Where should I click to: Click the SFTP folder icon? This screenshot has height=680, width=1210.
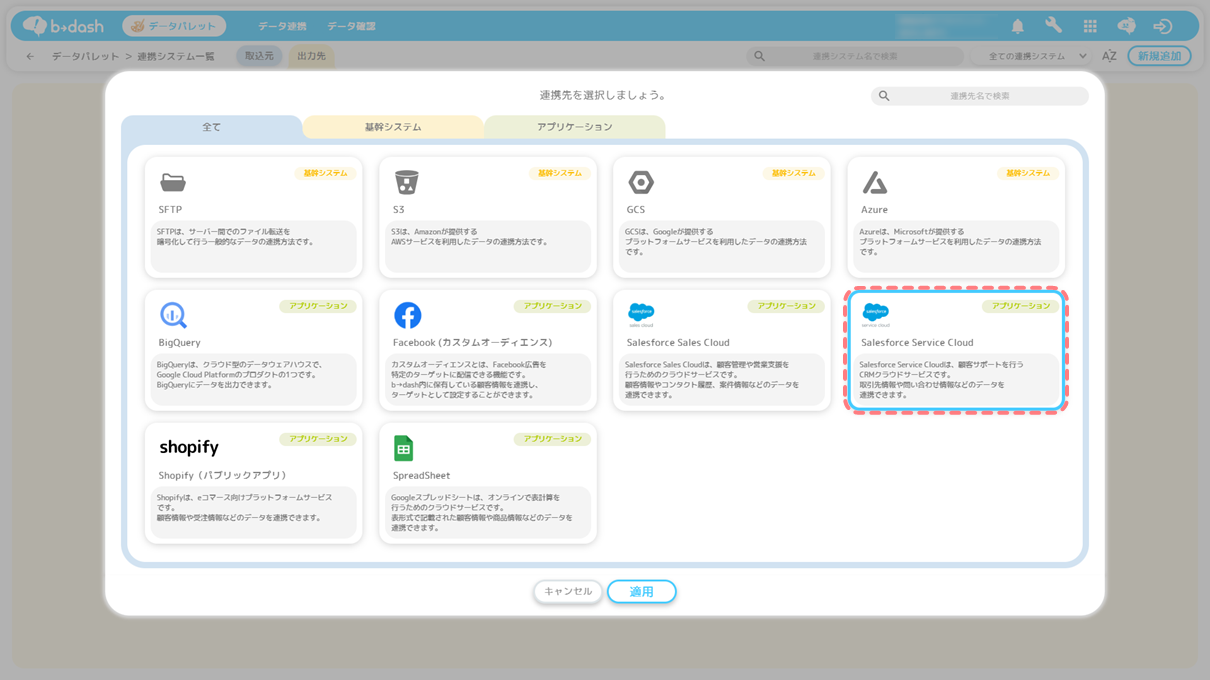(x=173, y=182)
